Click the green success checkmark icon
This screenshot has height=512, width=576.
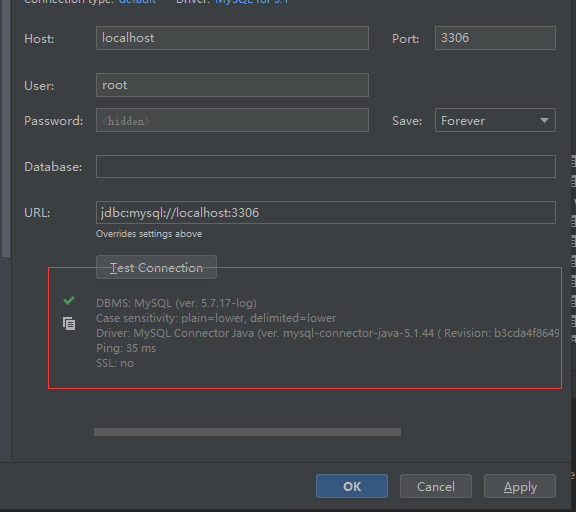coord(69,301)
